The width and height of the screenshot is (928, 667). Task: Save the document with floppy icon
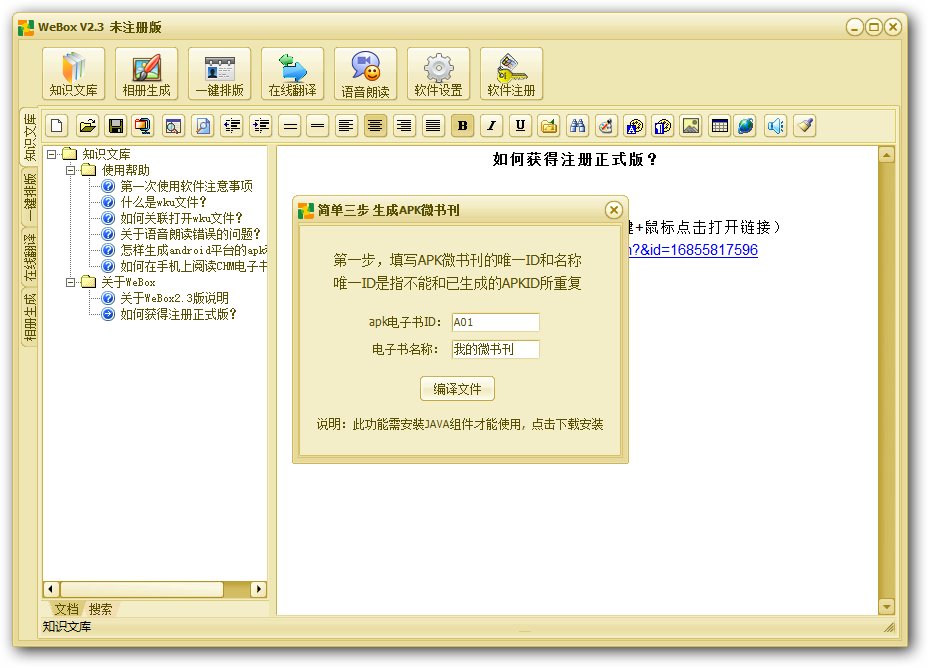point(116,125)
